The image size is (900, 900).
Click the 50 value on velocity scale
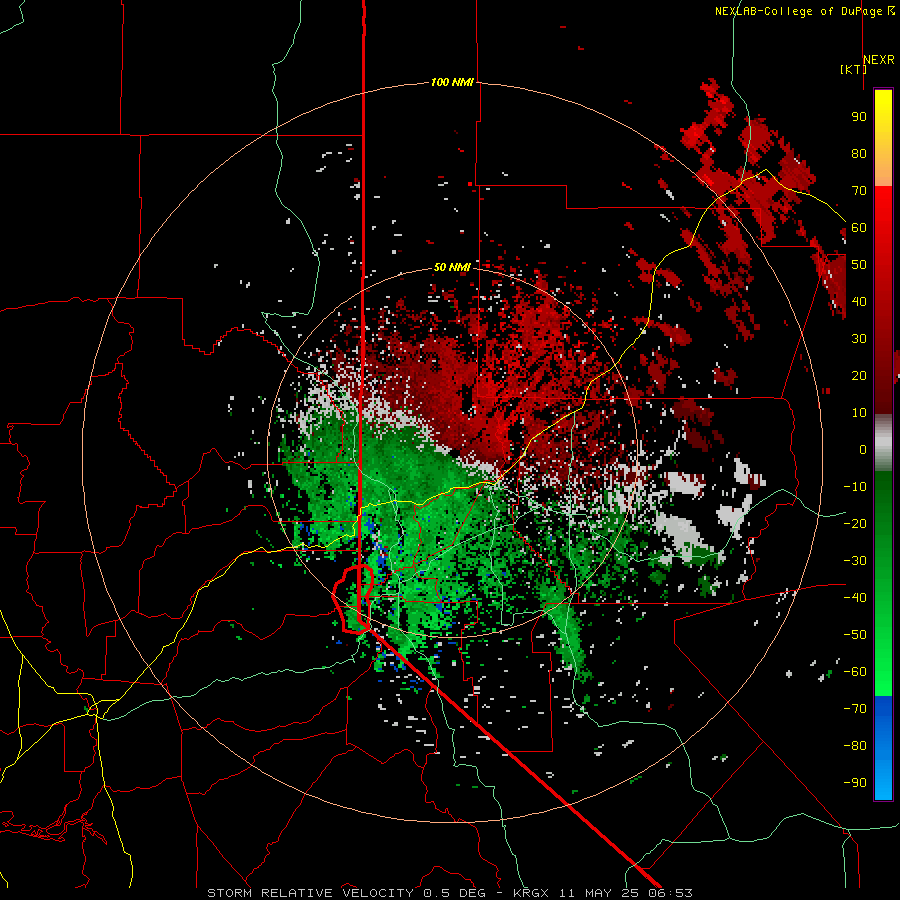859,265
